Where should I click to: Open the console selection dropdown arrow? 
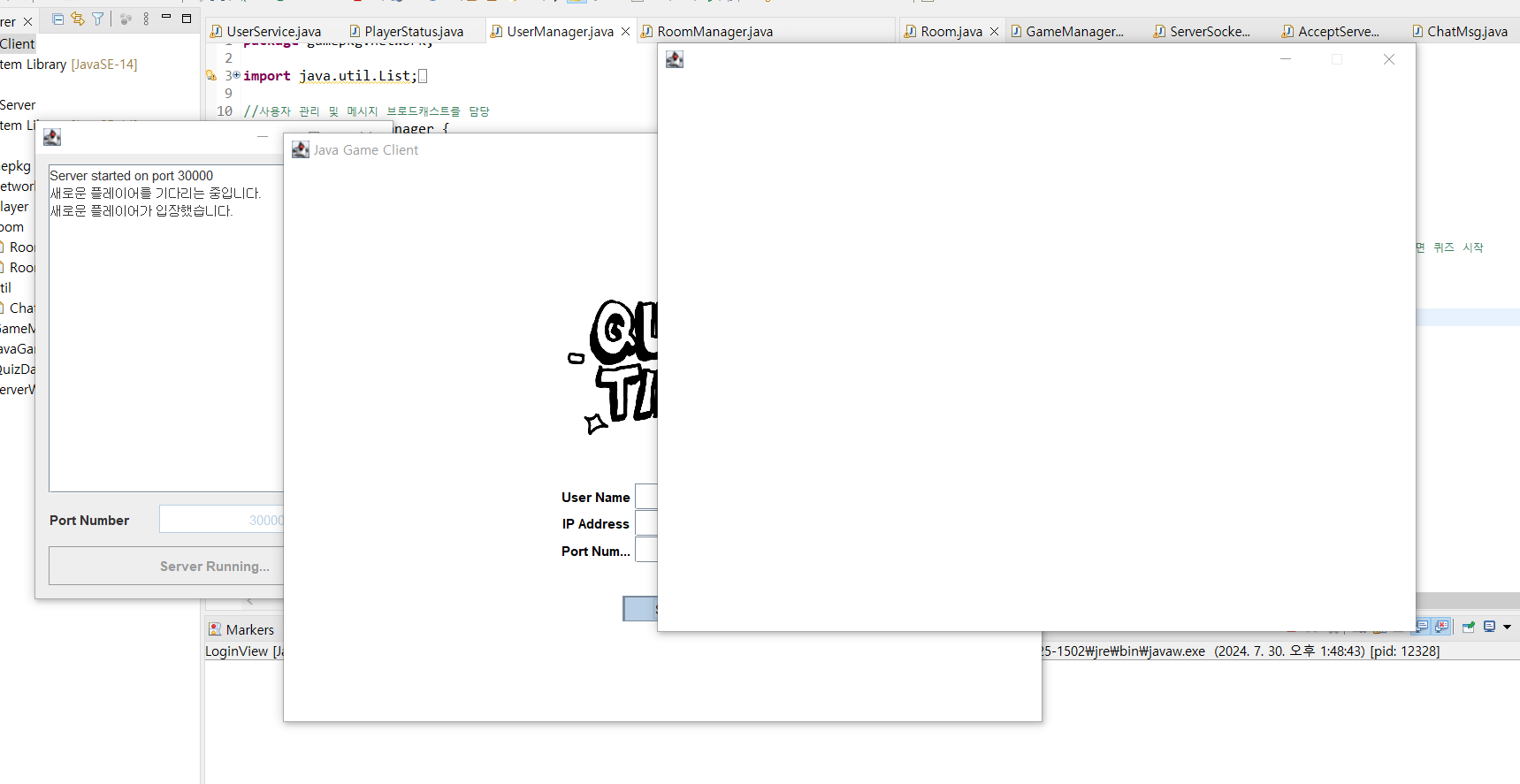(1507, 627)
